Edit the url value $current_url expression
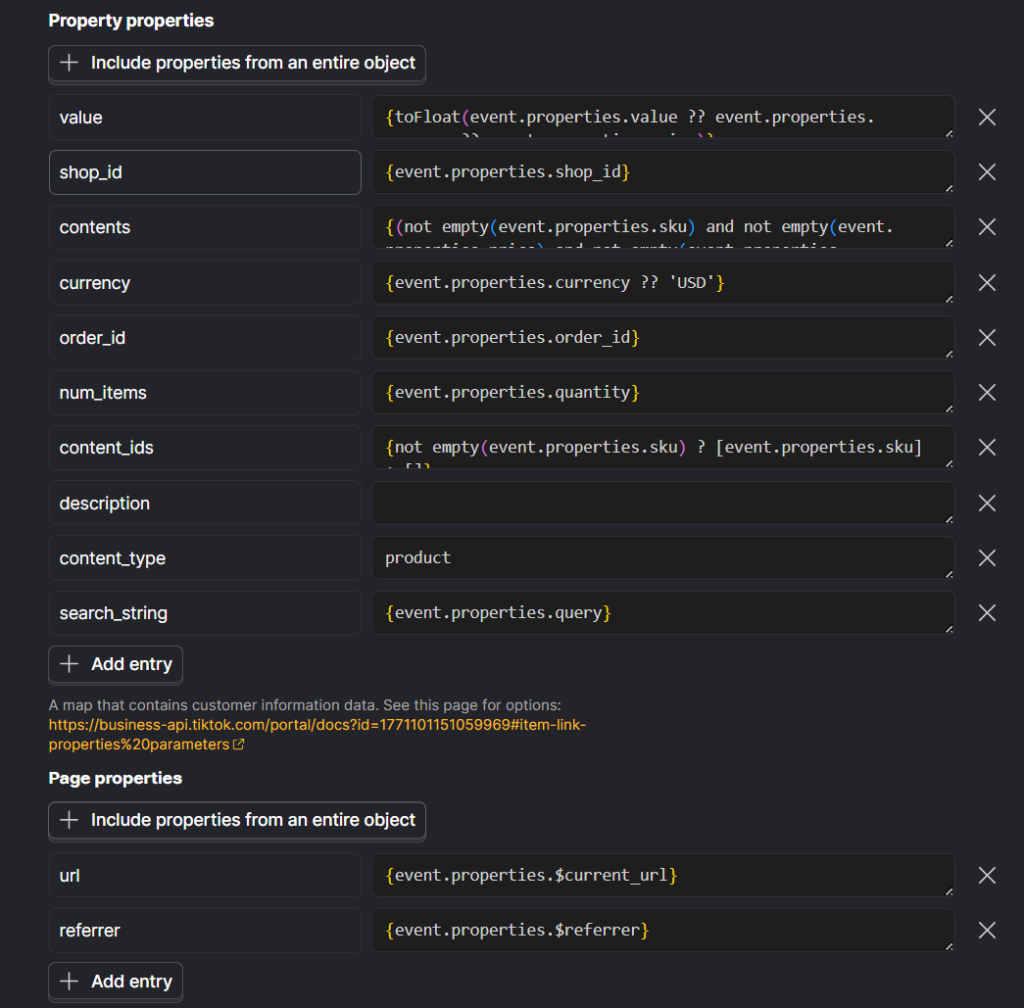 tap(662, 875)
